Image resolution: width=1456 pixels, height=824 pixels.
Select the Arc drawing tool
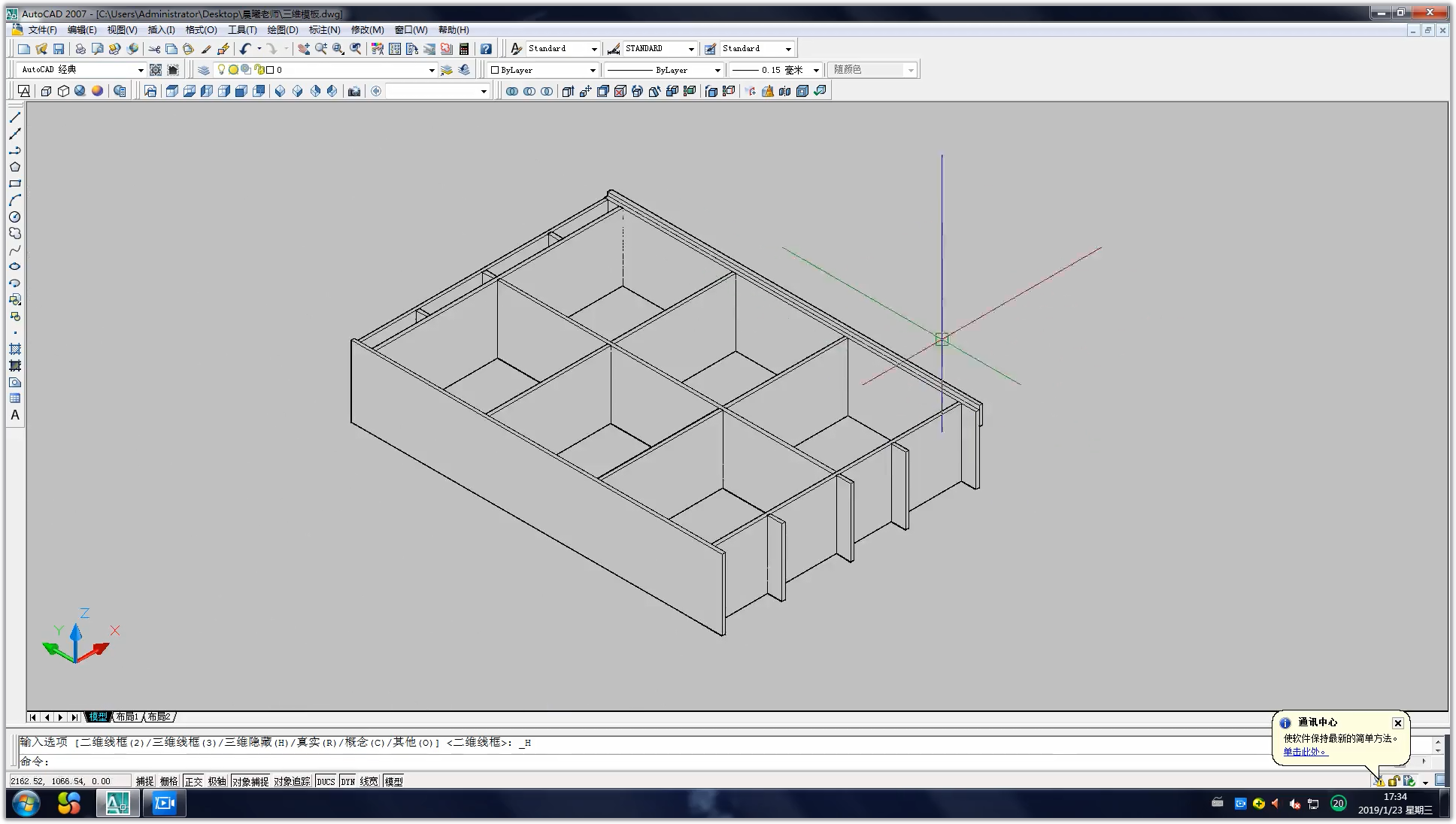pos(15,200)
